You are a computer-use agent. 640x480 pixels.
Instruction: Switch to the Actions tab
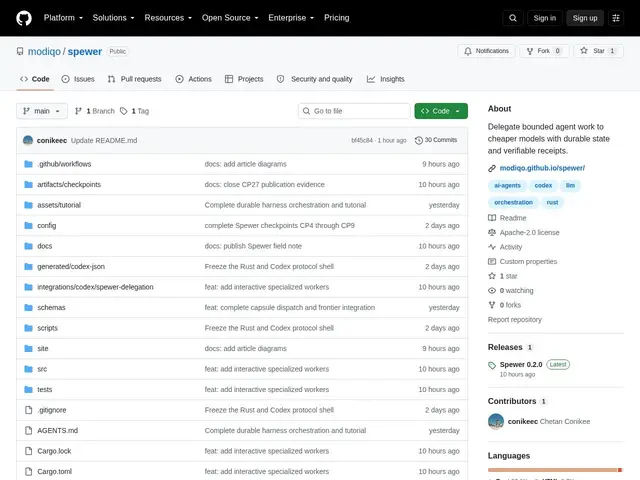[193, 79]
